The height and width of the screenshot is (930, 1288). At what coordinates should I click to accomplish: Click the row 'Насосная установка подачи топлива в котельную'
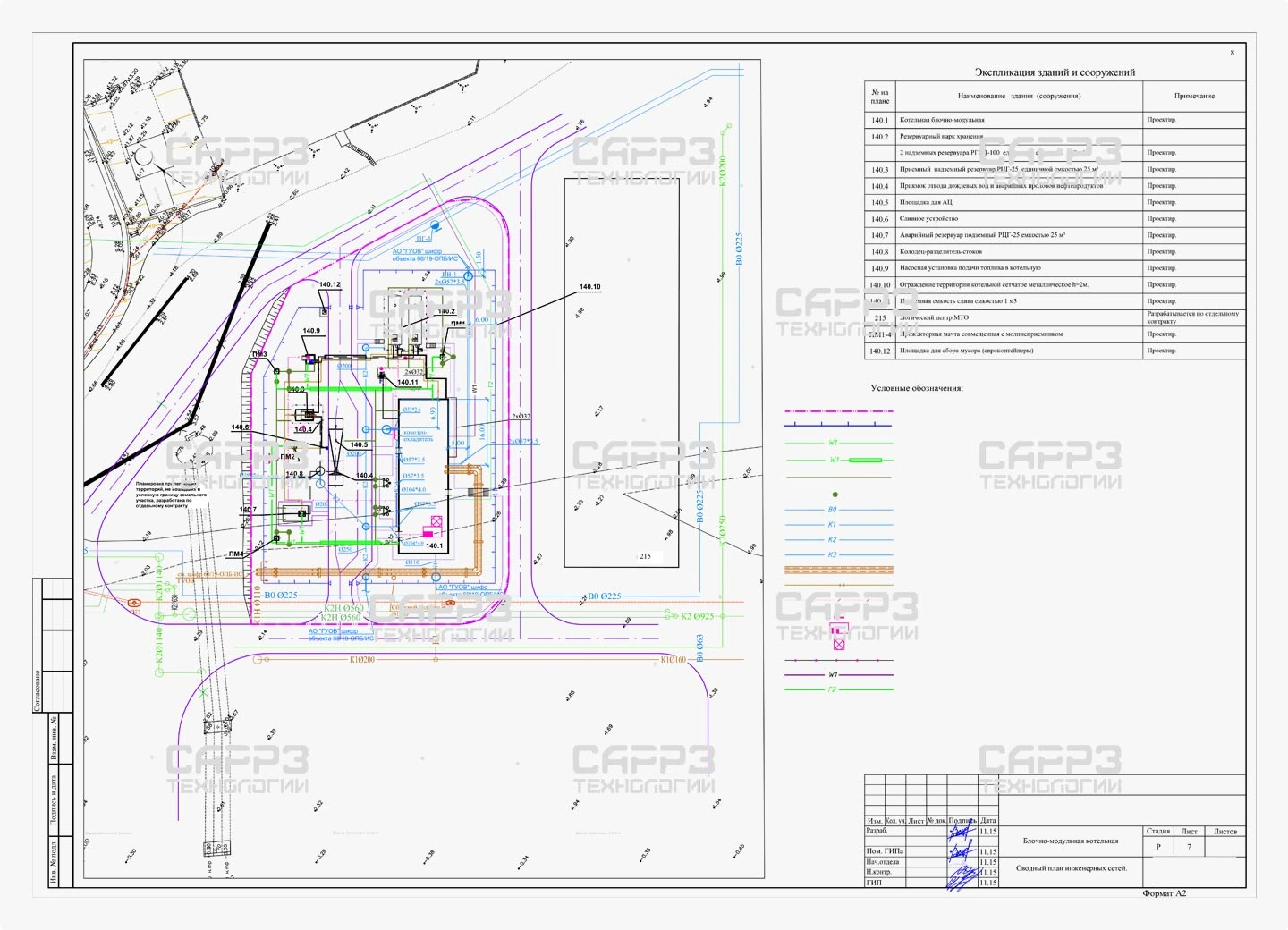(x=1055, y=268)
